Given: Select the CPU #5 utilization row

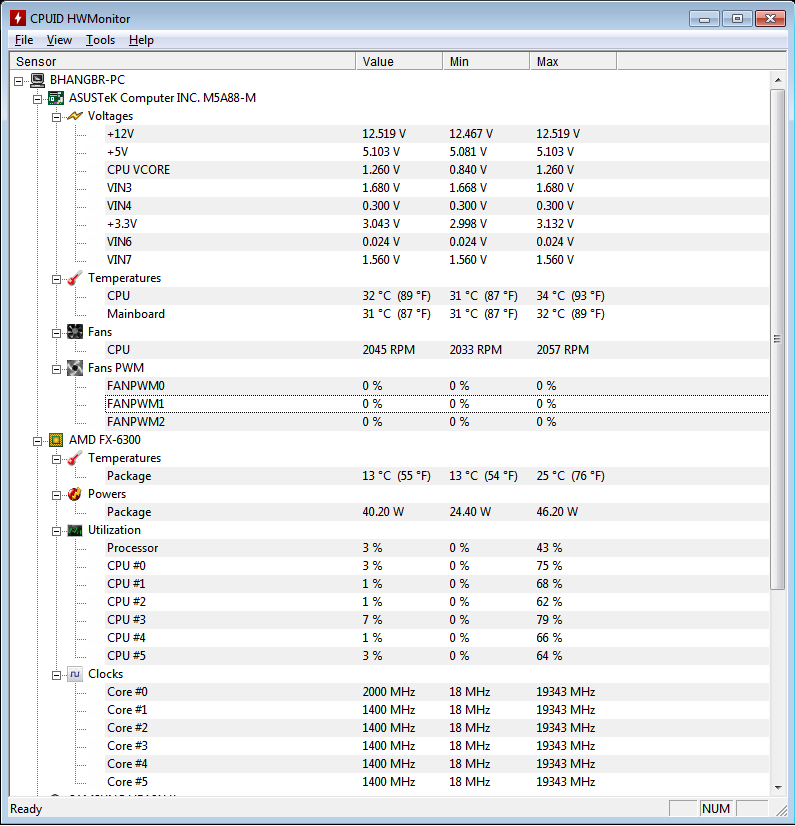Looking at the screenshot, I should click(437, 656).
